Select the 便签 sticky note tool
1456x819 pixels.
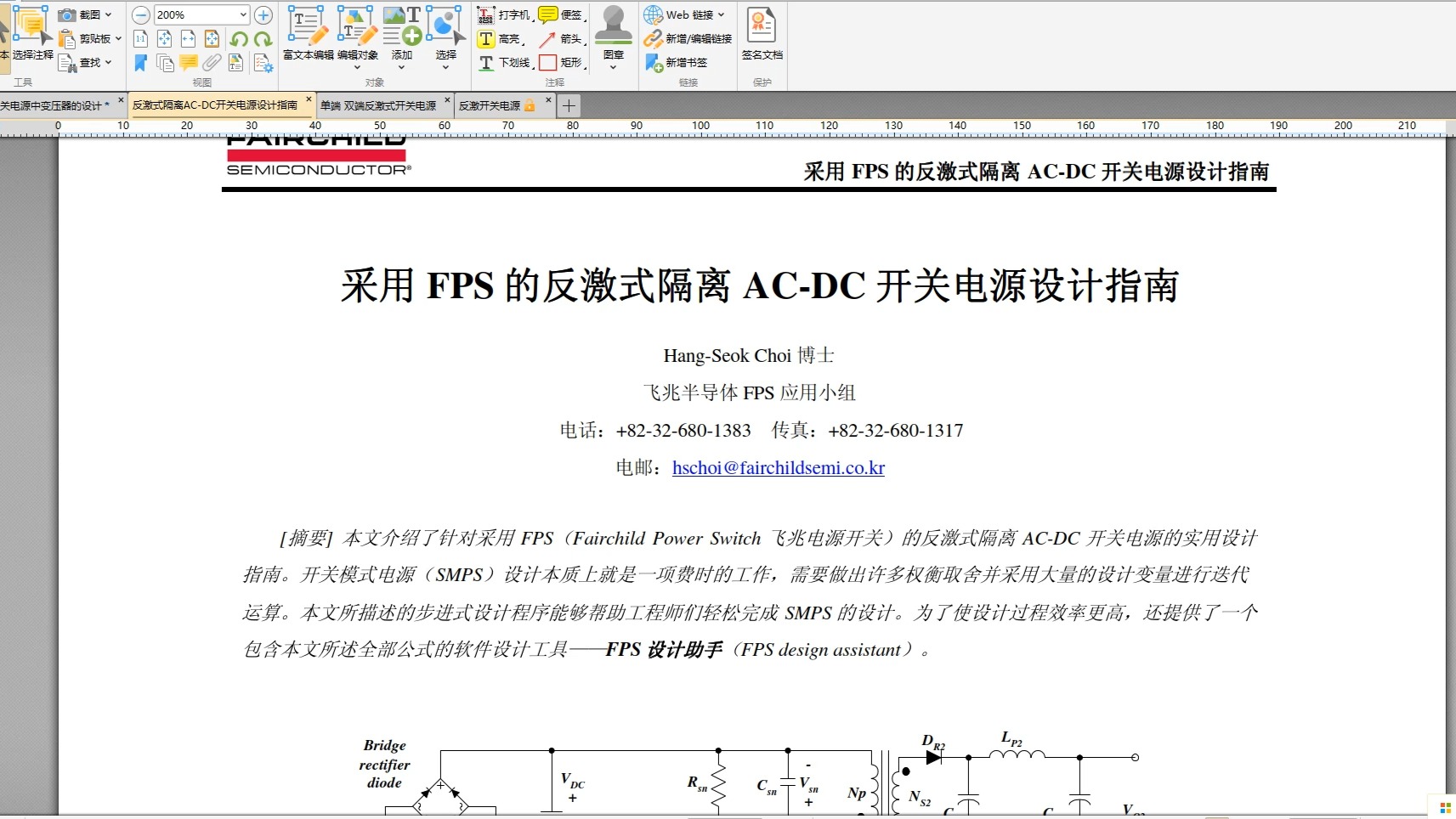point(561,14)
